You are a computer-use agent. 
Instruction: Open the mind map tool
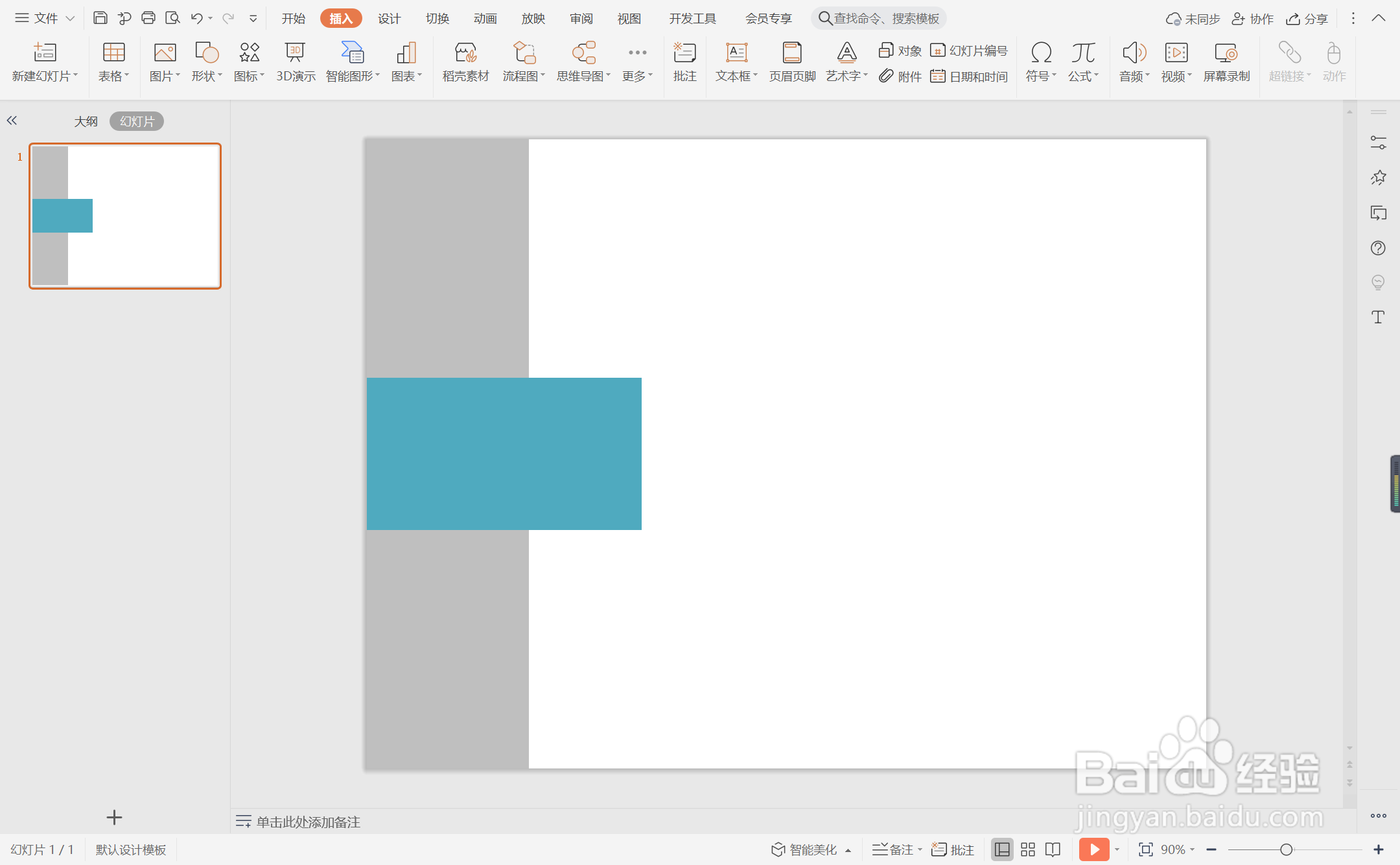(583, 61)
